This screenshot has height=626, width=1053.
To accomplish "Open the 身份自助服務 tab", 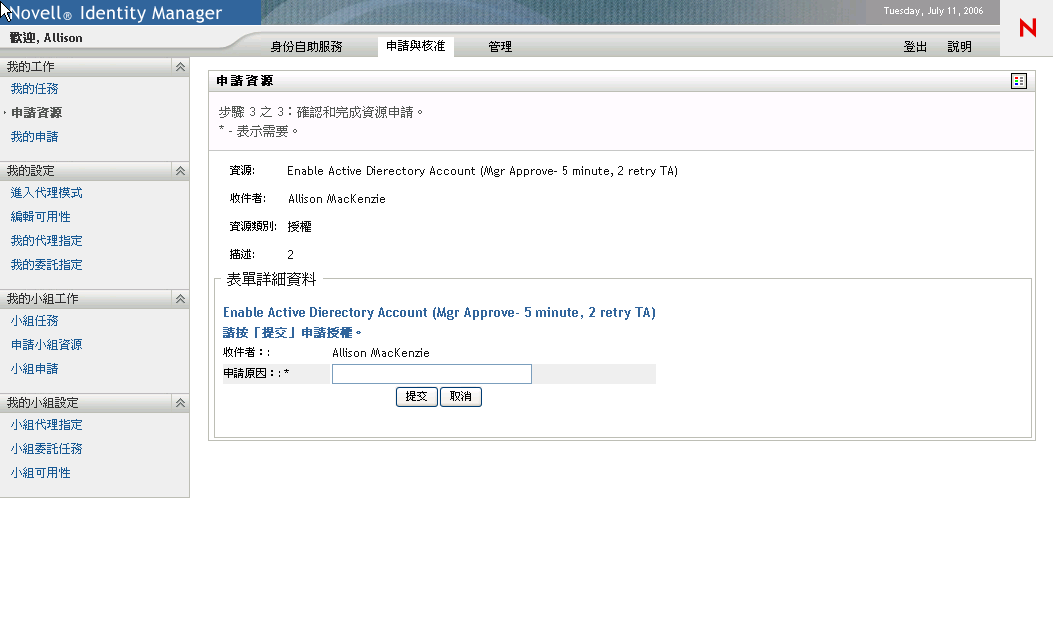I will coord(306,46).
